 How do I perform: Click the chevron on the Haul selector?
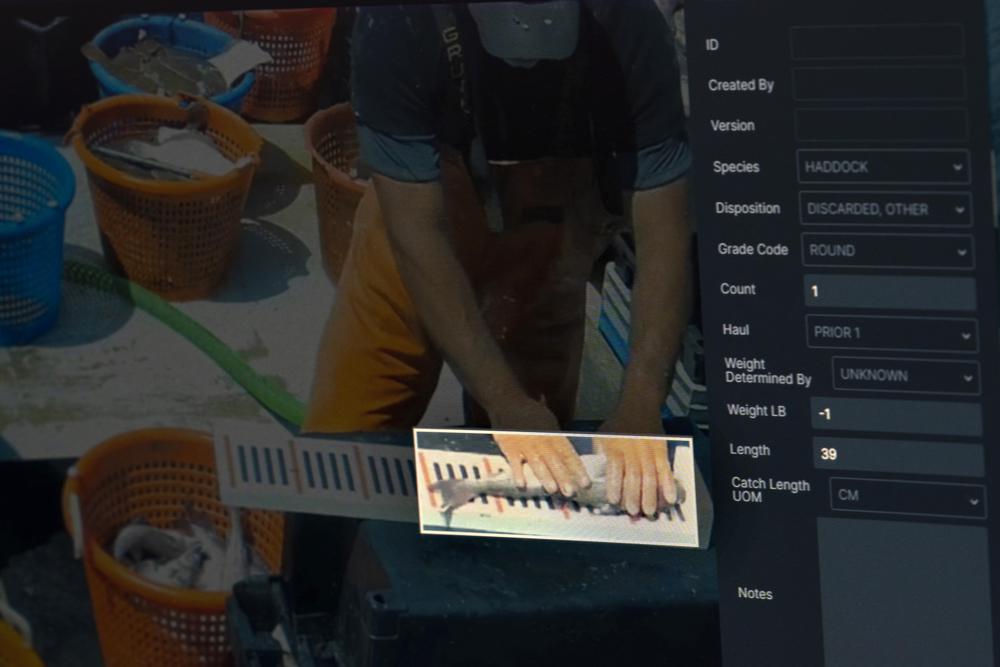[x=965, y=332]
